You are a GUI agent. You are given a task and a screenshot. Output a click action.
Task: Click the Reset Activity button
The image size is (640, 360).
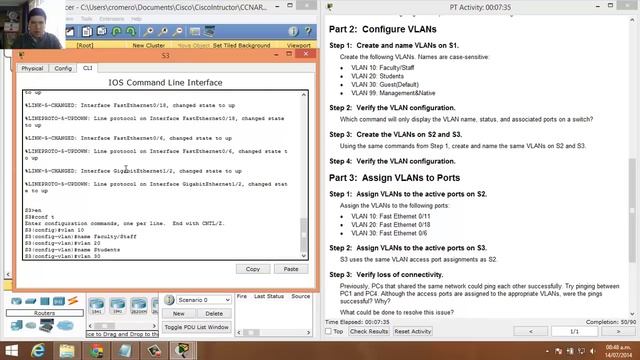tap(413, 331)
